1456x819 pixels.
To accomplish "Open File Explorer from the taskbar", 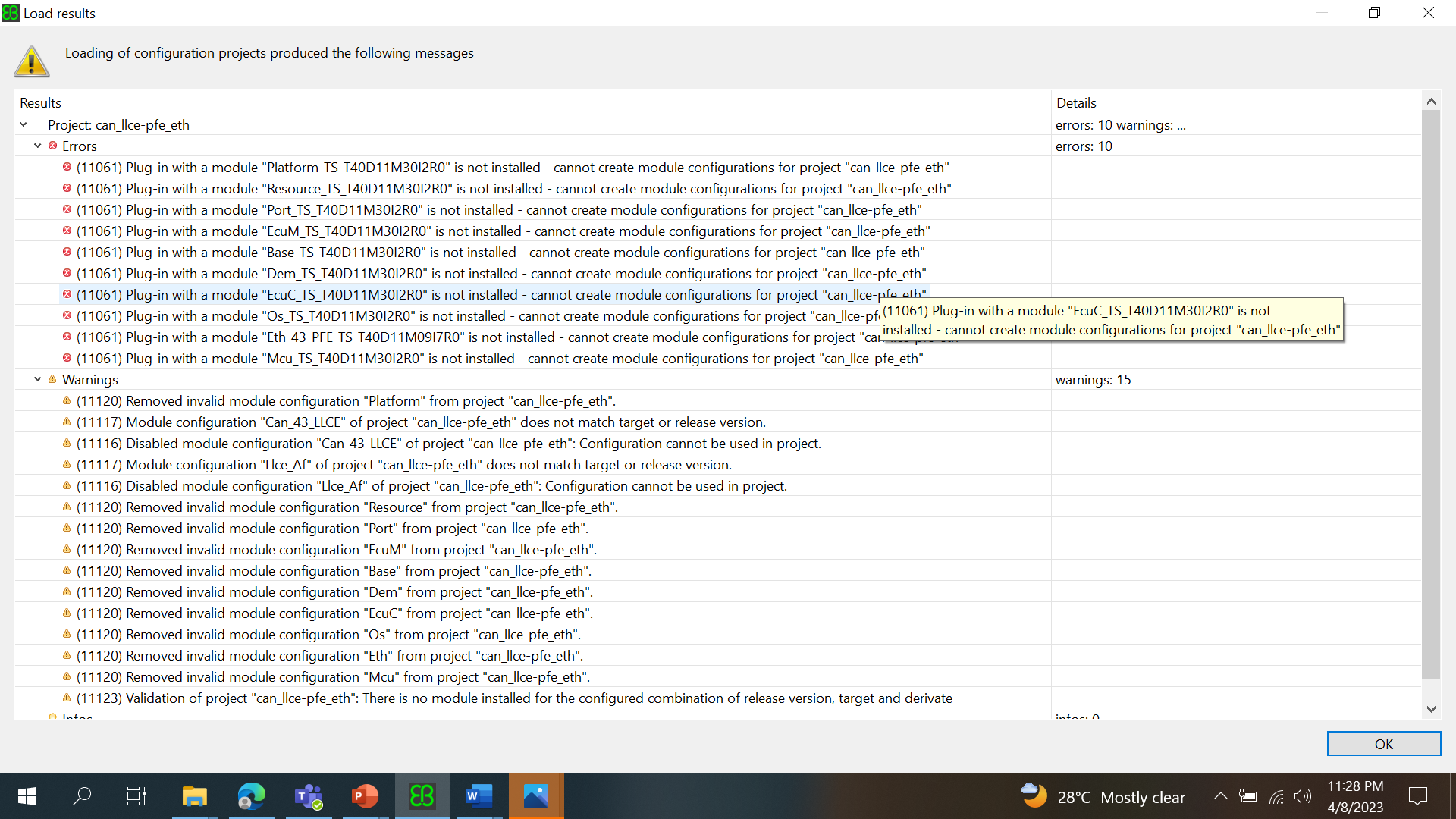I will pyautogui.click(x=194, y=796).
